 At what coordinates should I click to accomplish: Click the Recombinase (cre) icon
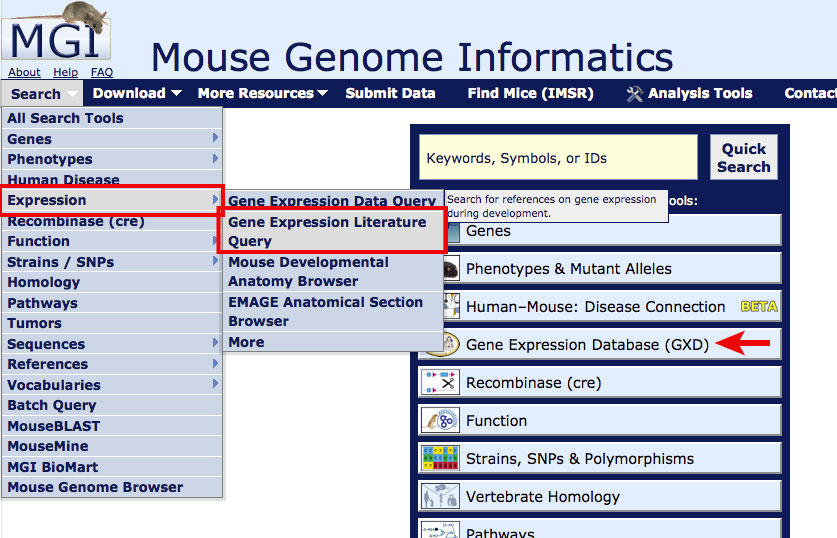(x=440, y=383)
